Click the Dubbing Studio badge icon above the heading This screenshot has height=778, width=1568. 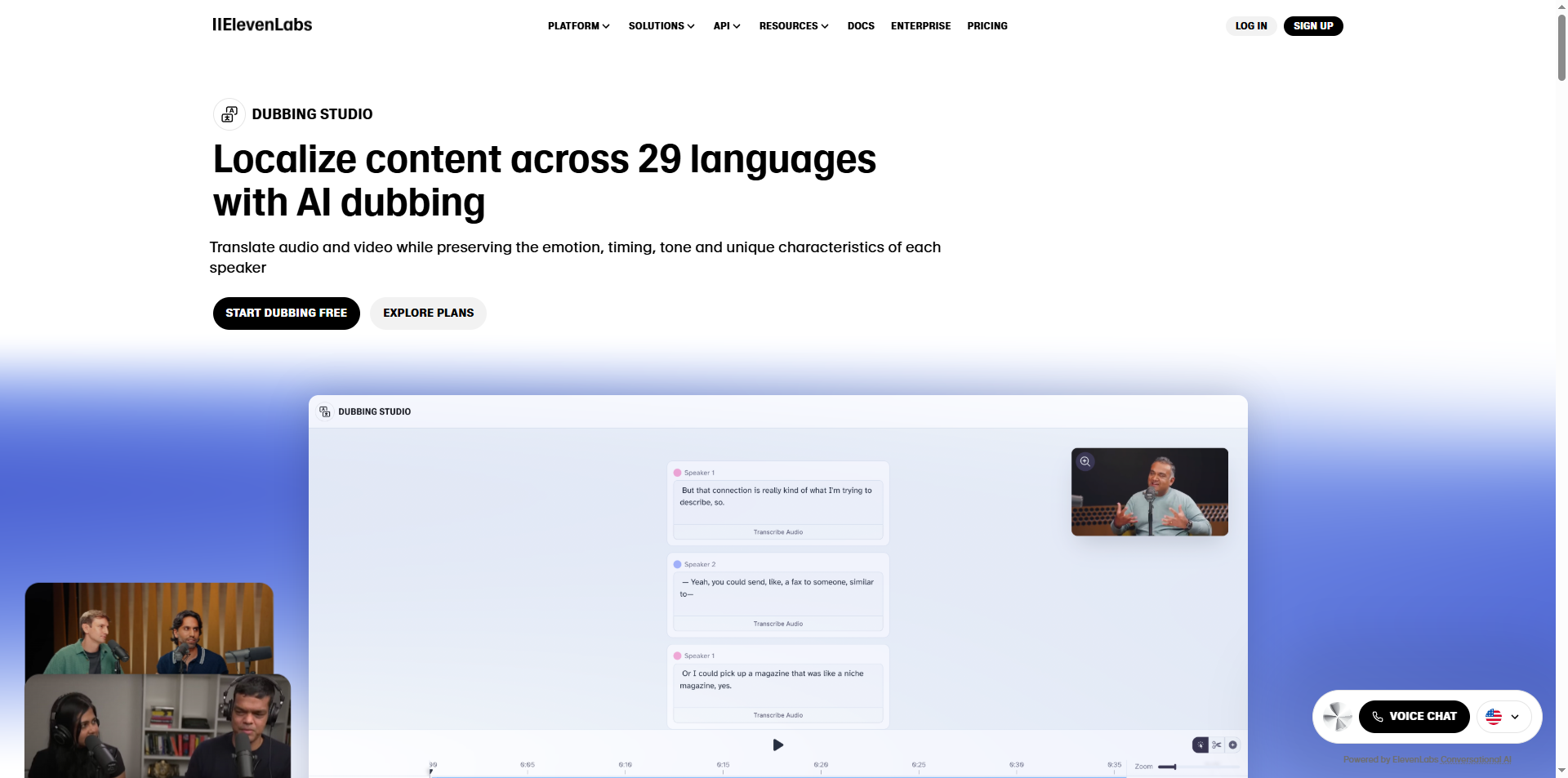tap(228, 113)
